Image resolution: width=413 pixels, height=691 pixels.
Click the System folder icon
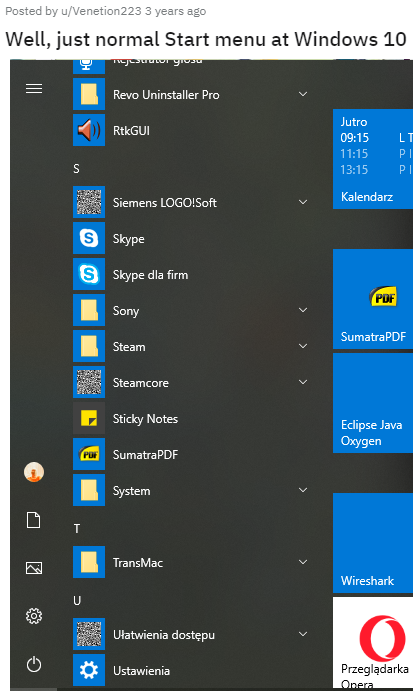89,490
